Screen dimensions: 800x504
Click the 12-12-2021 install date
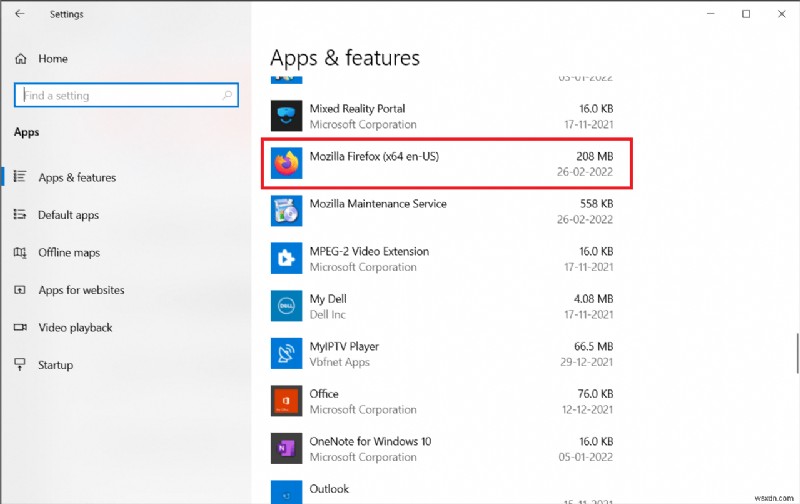tap(587, 410)
